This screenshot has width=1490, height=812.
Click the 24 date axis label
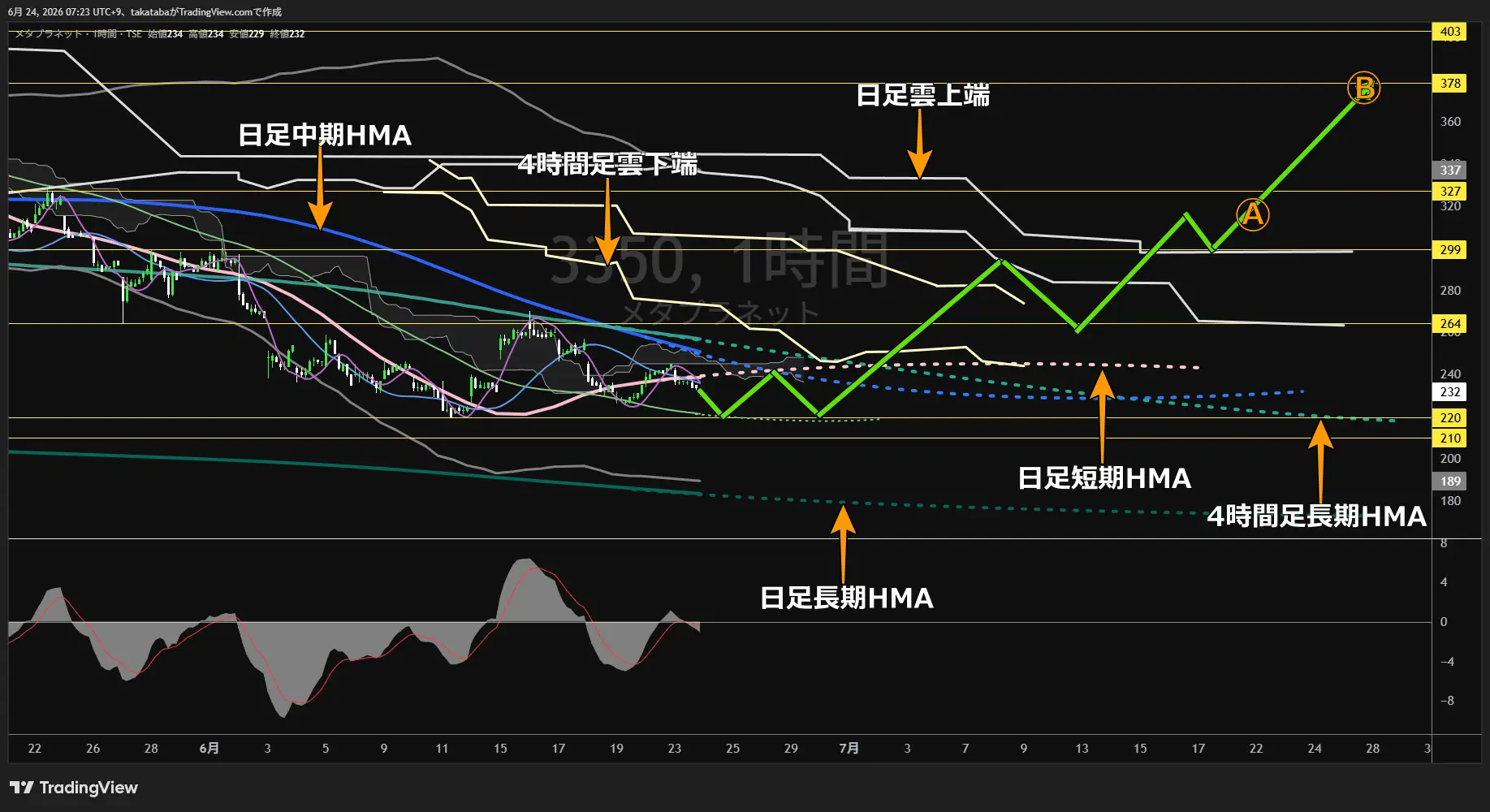(x=1315, y=748)
